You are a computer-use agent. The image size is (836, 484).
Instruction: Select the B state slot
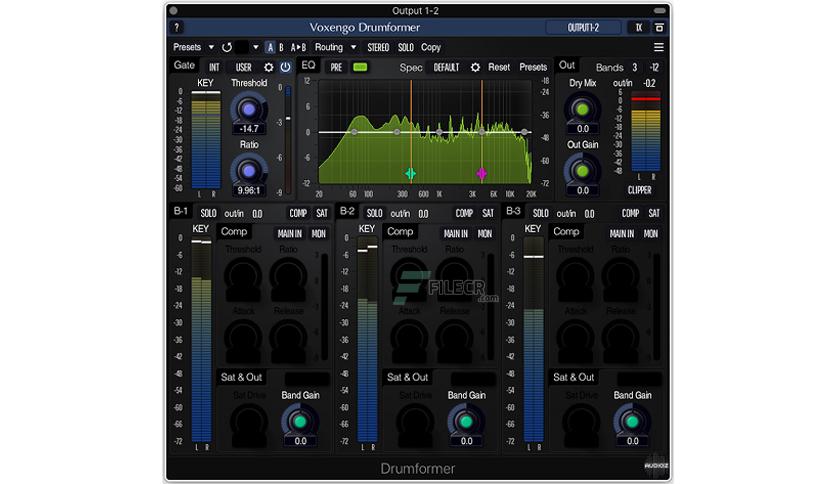pos(281,47)
